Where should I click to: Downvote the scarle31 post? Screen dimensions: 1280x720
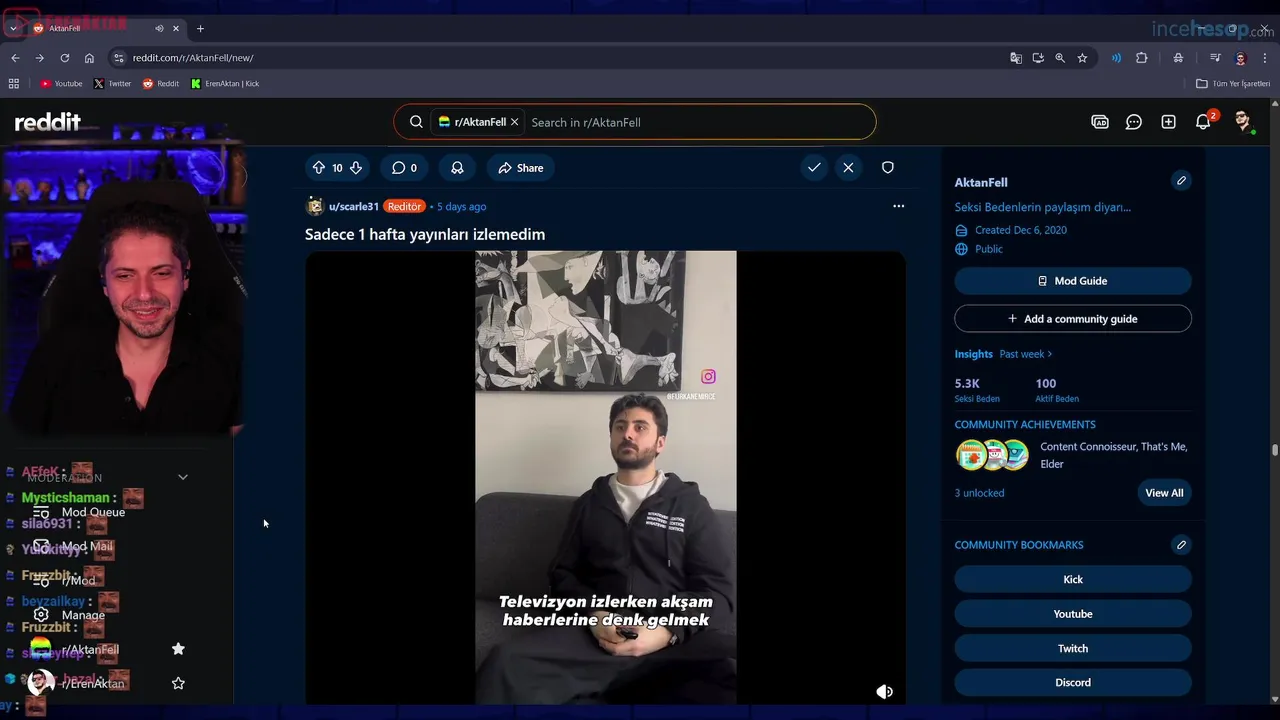click(356, 168)
